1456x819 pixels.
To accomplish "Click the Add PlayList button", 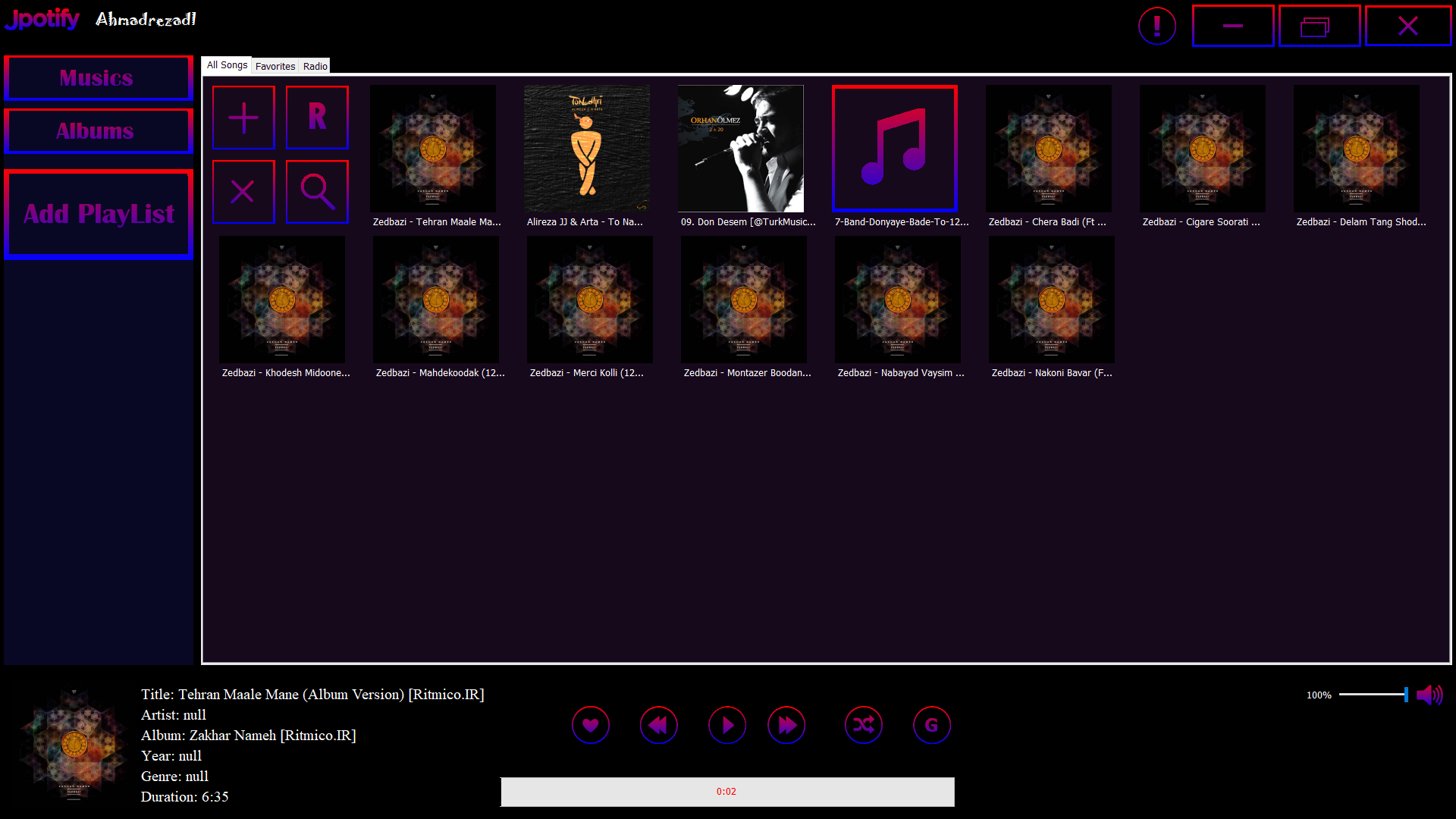I will pos(99,215).
